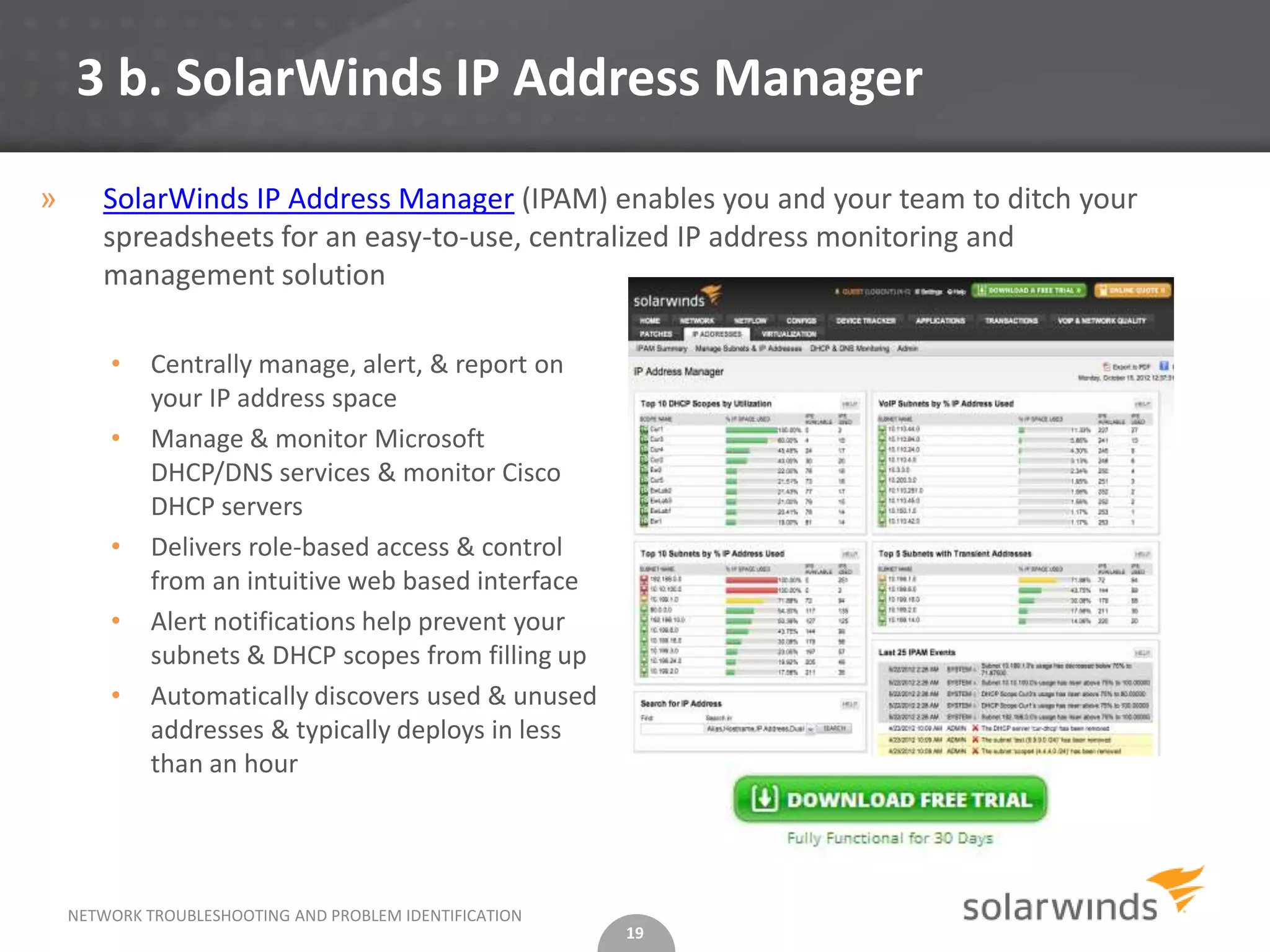Click Help on Top 10 Subnets panel
Screen dimensions: 1270x952
point(850,554)
